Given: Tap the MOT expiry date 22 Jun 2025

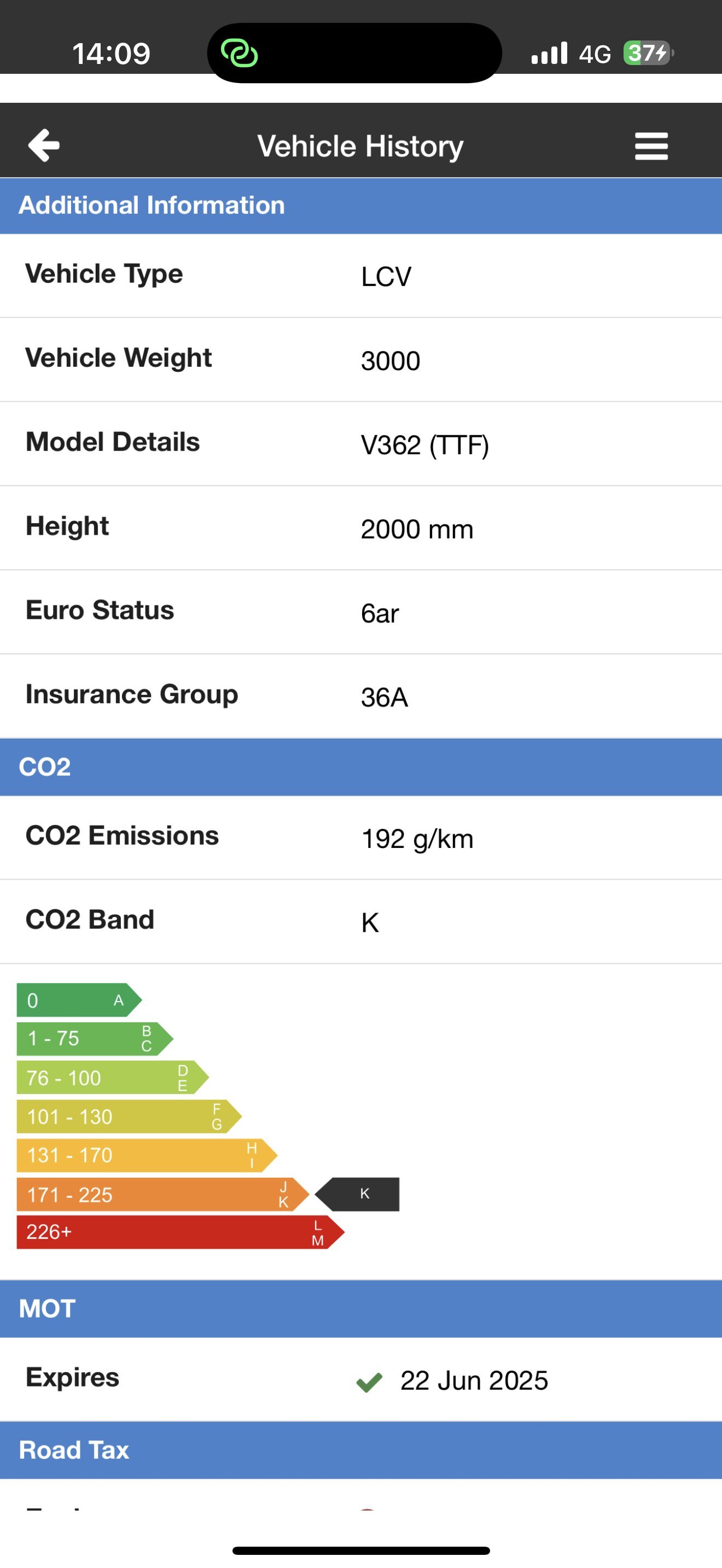Looking at the screenshot, I should pos(474,1381).
